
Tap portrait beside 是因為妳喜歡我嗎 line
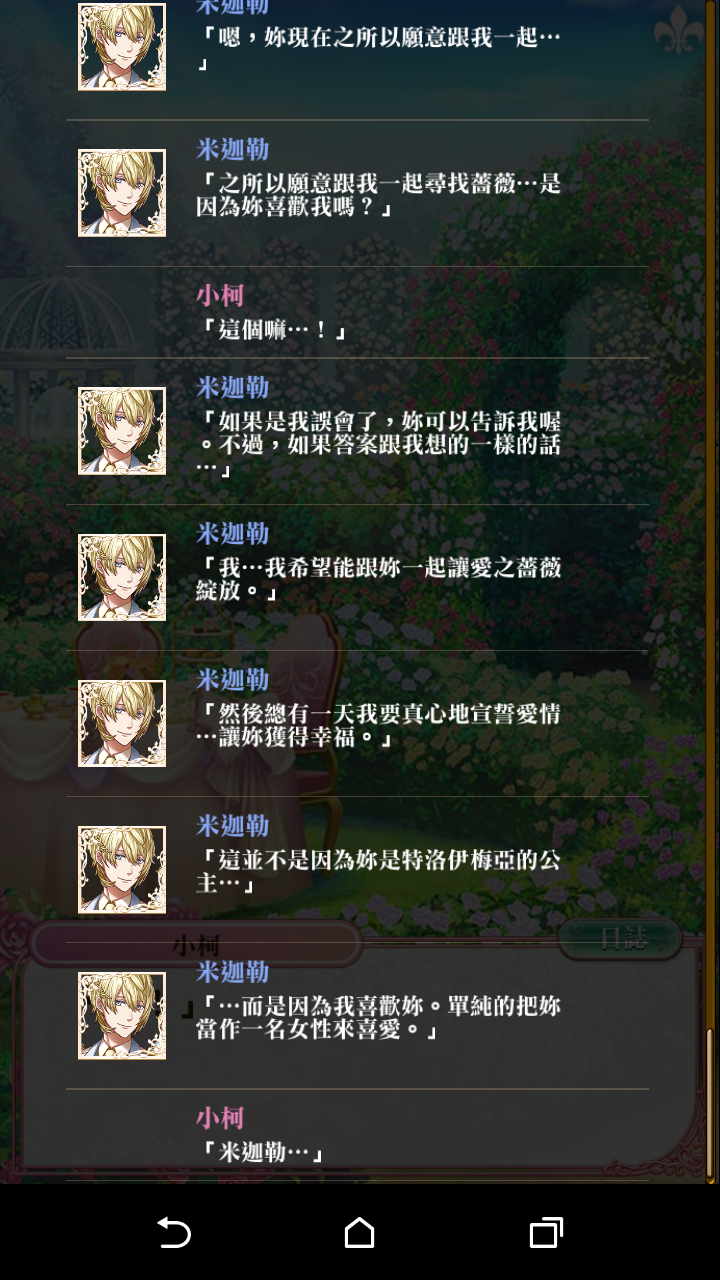[x=122, y=193]
